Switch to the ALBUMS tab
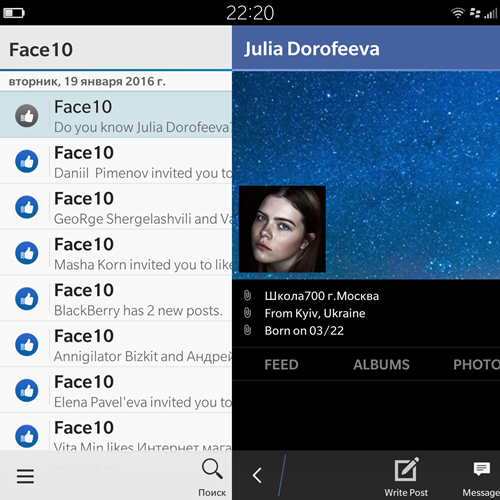 coord(381,364)
